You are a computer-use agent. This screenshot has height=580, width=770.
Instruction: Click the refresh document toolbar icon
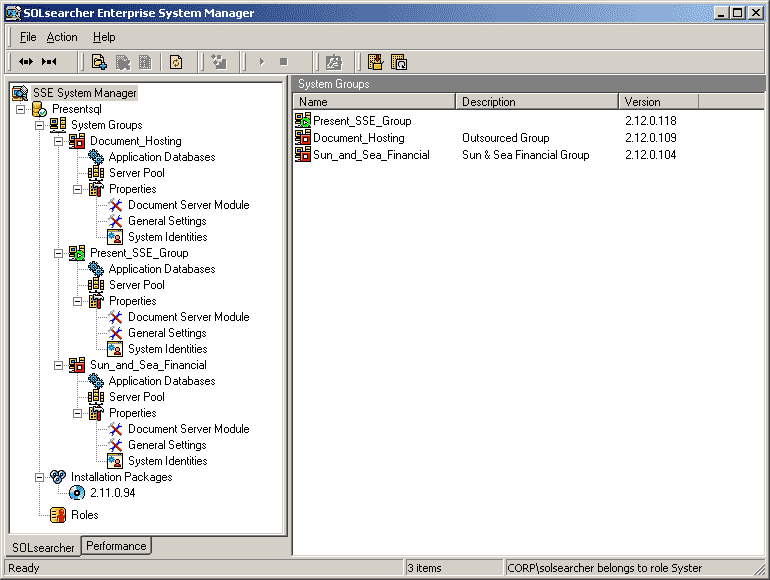[x=176, y=62]
